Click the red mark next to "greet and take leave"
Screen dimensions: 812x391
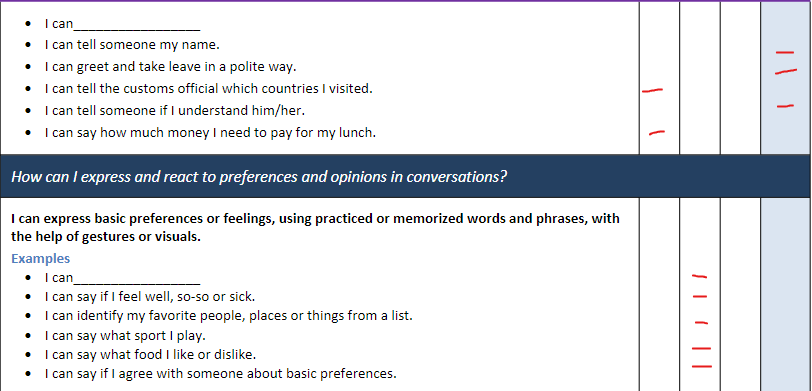786,71
